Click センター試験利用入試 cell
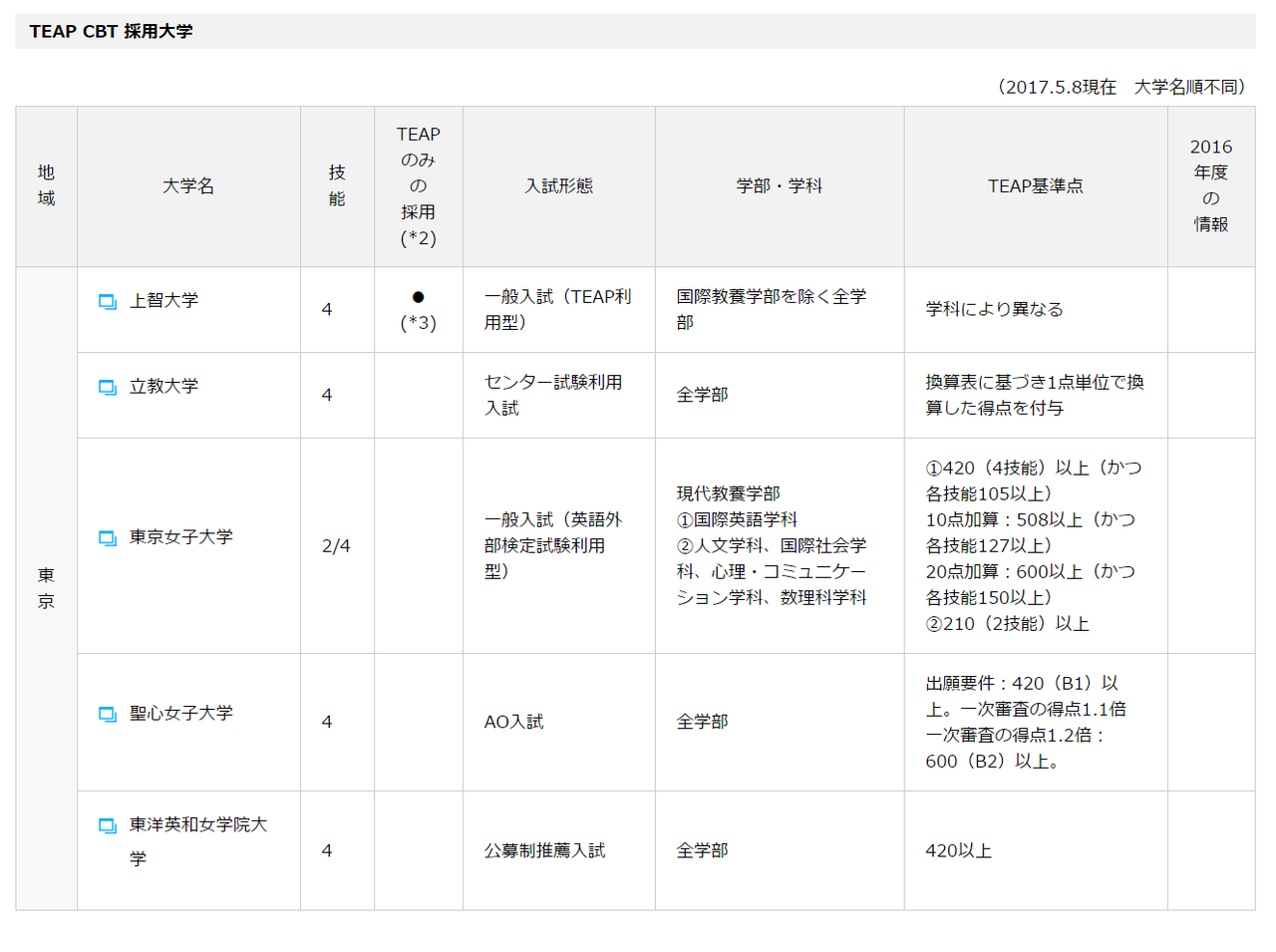The image size is (1276, 952). click(559, 396)
